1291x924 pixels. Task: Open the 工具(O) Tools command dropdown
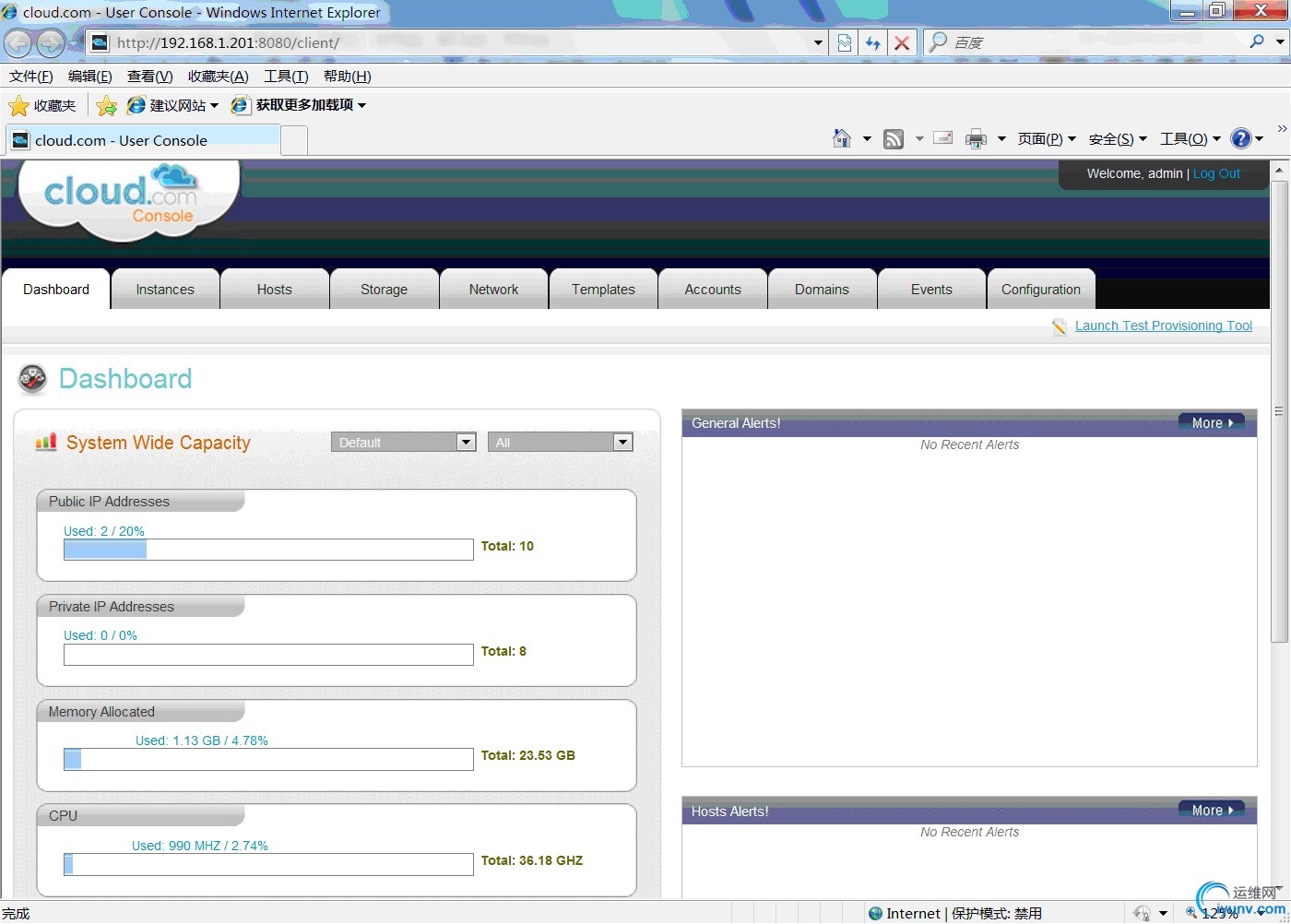click(1190, 139)
